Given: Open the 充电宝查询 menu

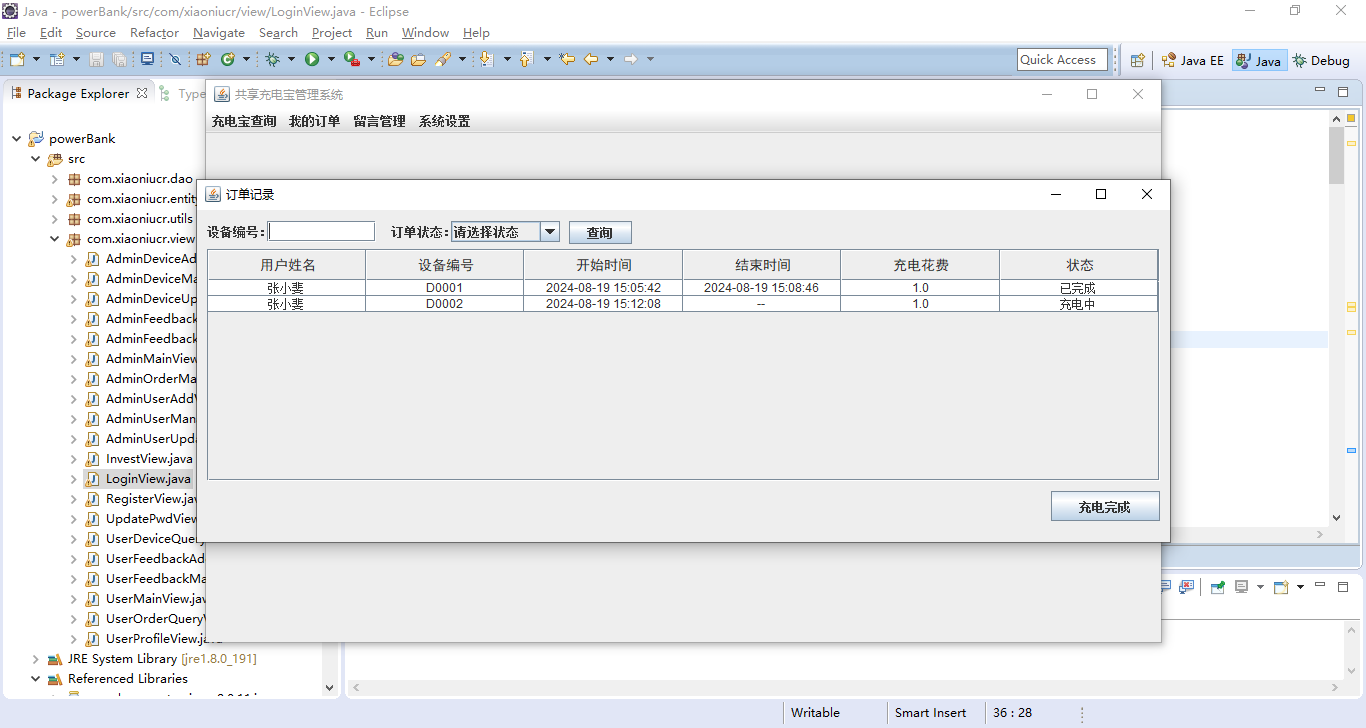Looking at the screenshot, I should tap(244, 121).
